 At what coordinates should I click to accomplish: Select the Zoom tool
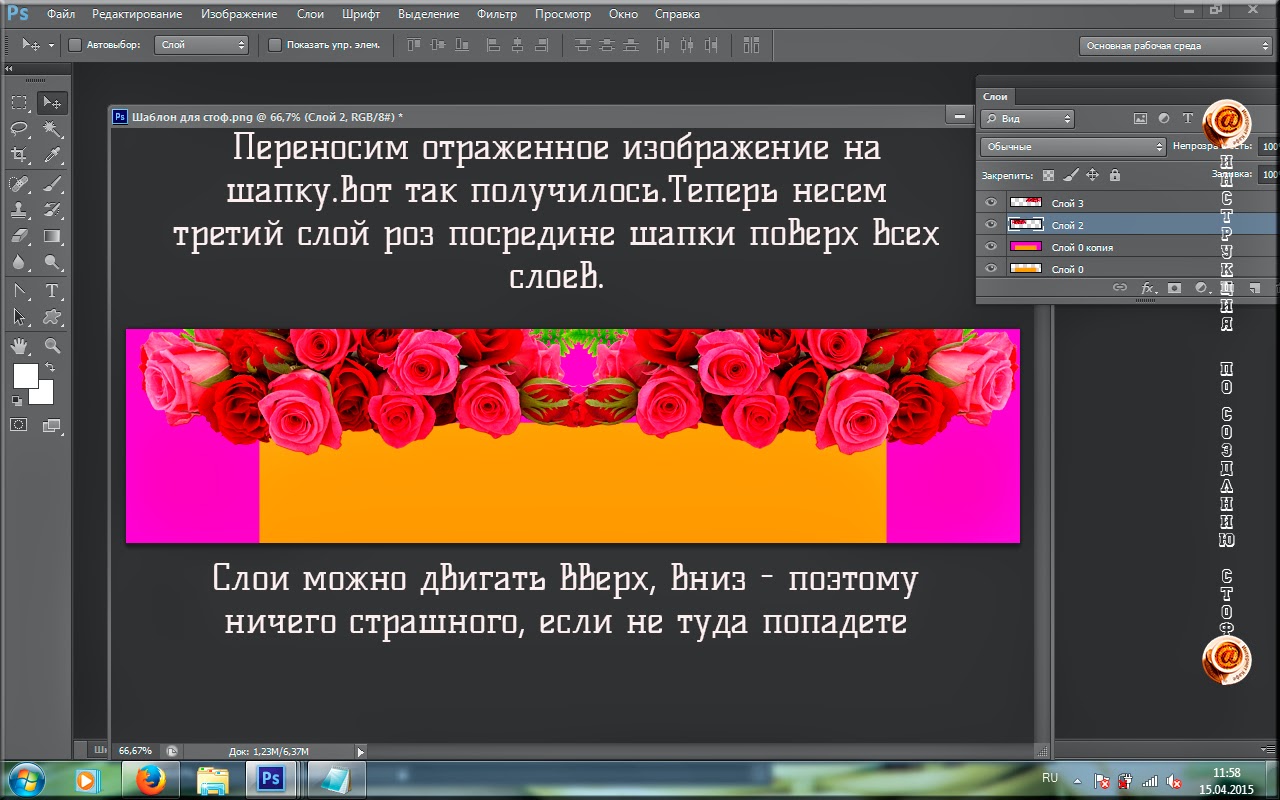(x=52, y=346)
